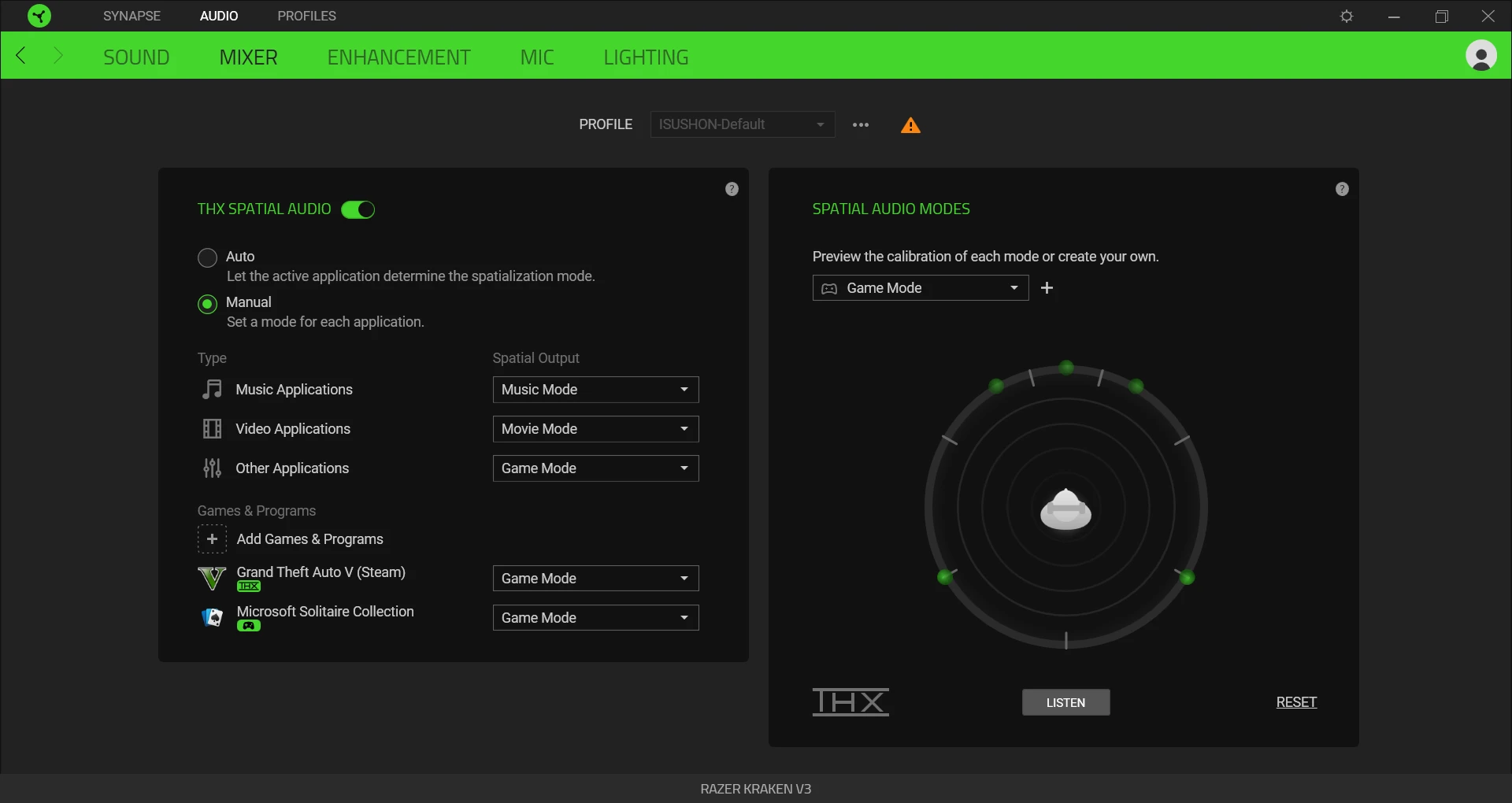
Task: Open the settings gear icon
Action: (1347, 16)
